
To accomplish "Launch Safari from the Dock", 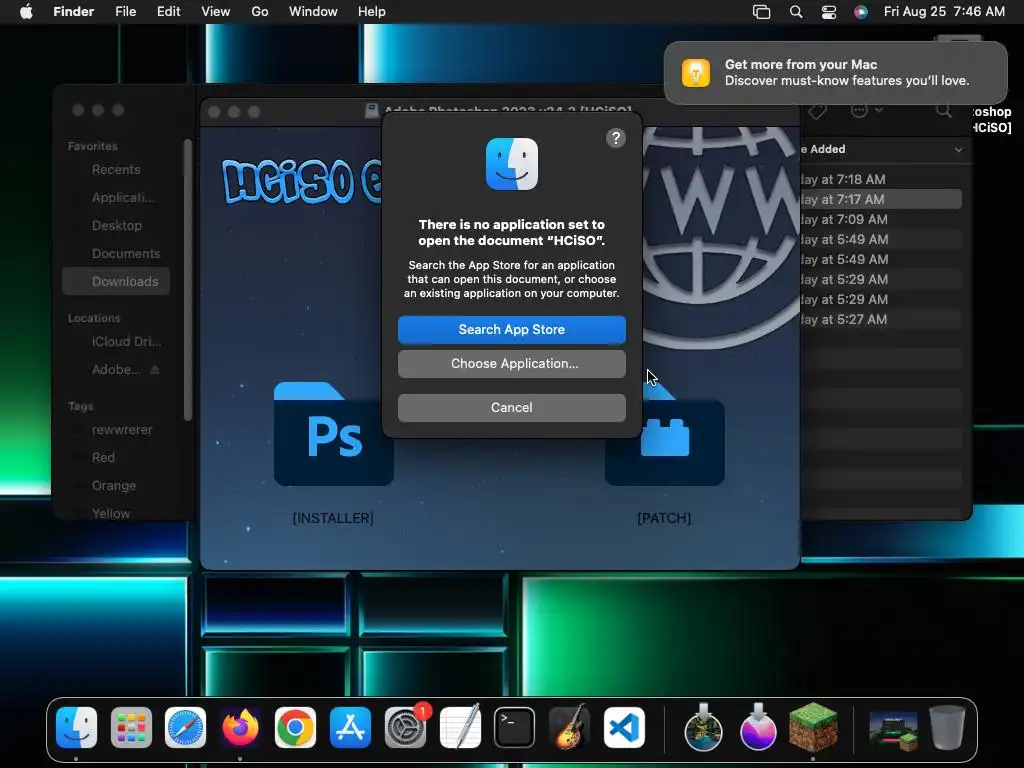I will pos(185,728).
